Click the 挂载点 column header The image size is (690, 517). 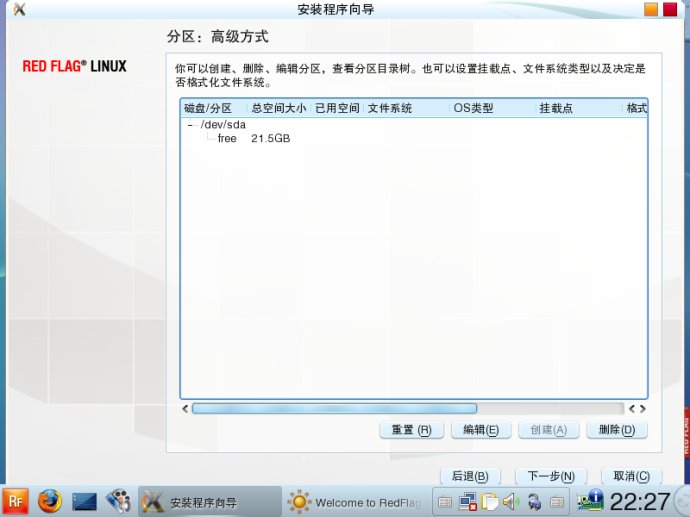click(x=556, y=108)
